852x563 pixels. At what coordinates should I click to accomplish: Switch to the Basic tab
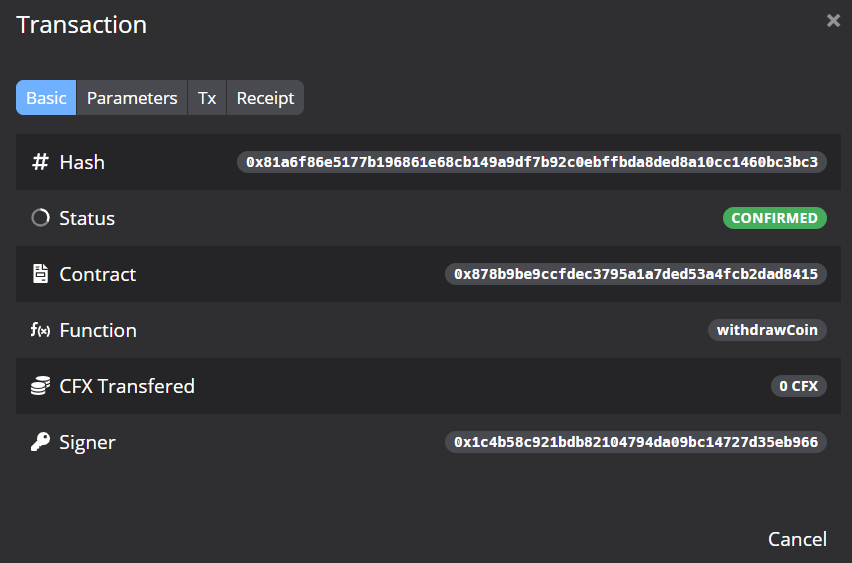46,98
